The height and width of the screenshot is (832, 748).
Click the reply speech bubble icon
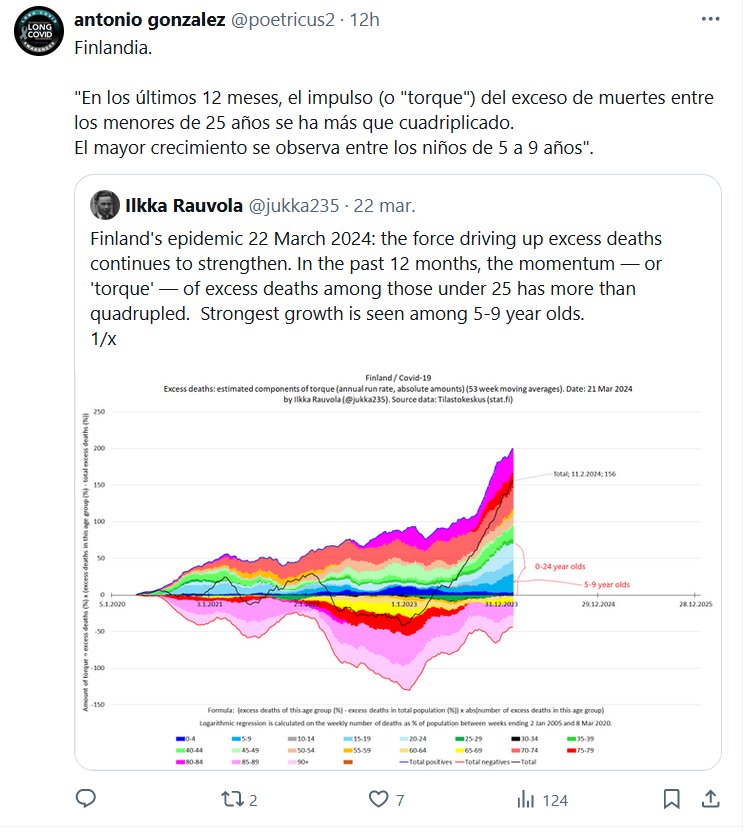click(86, 799)
